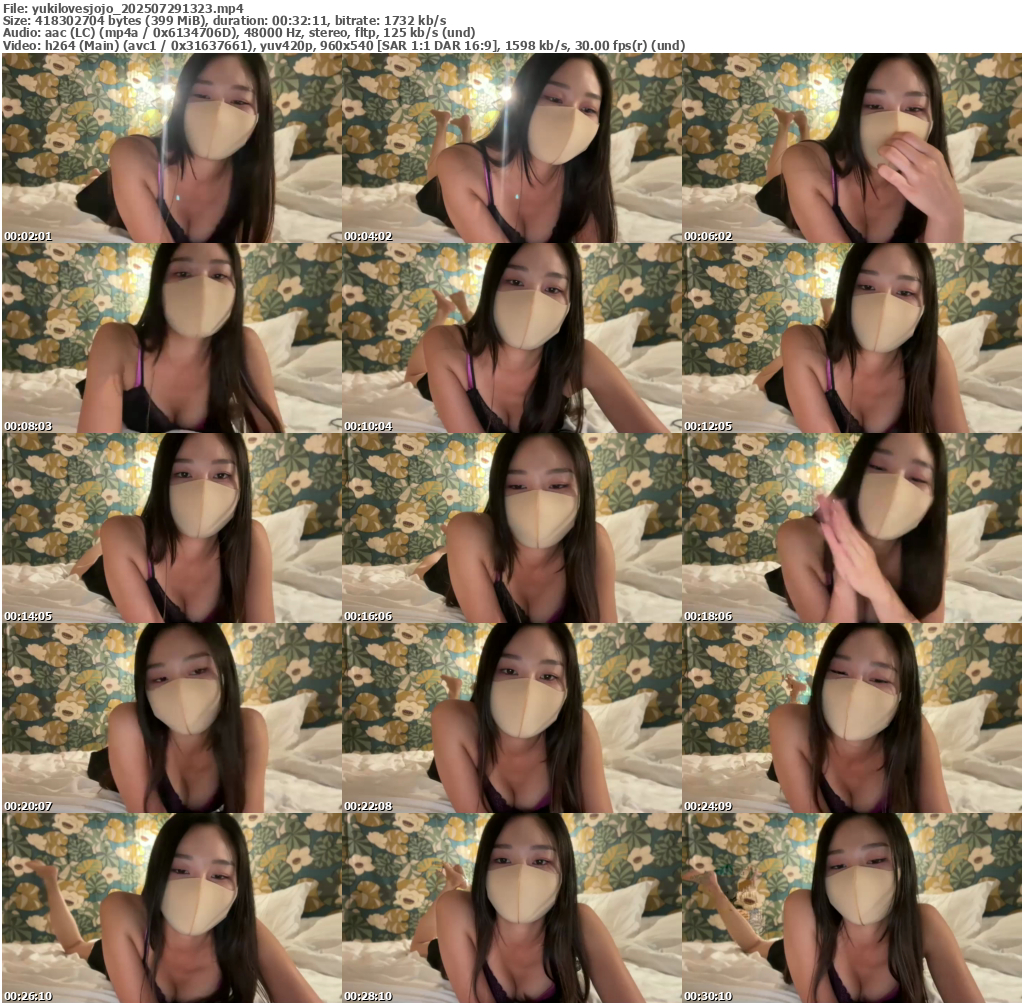Click the last thumbnail stamped 00:30:10
Screen dimensions: 1024x1003
tap(851, 908)
